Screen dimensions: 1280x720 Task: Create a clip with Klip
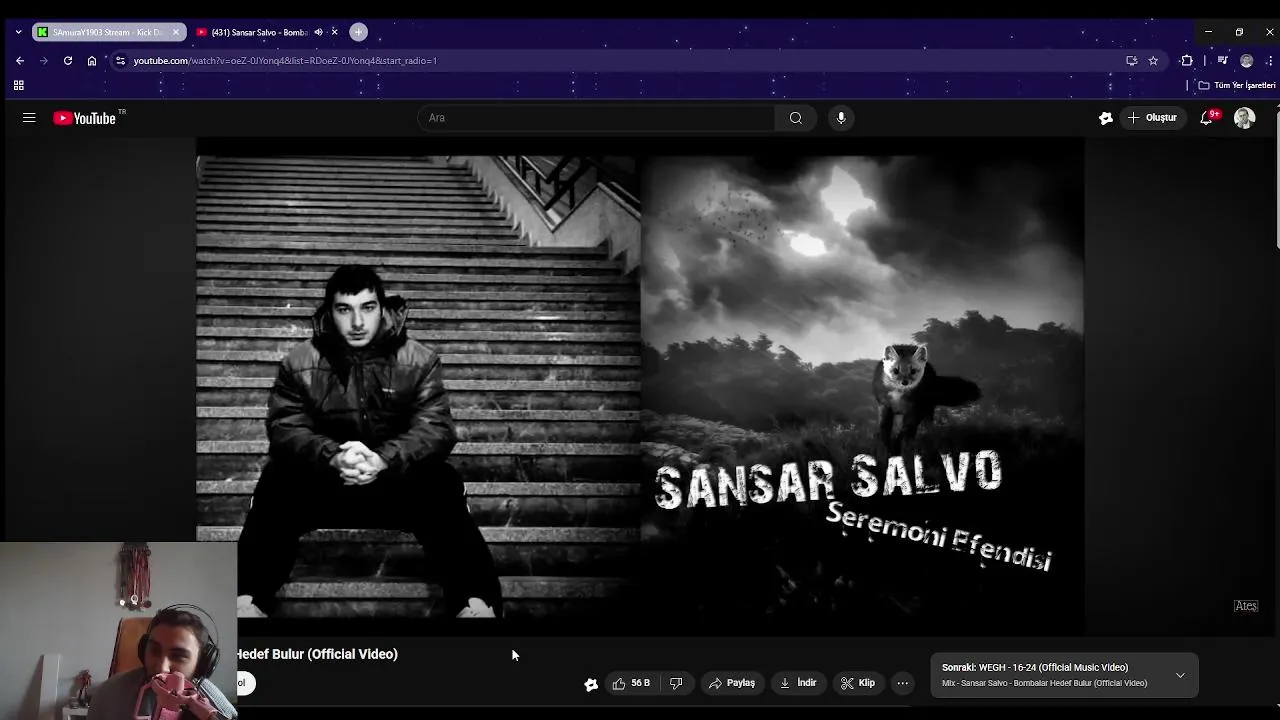(x=858, y=683)
